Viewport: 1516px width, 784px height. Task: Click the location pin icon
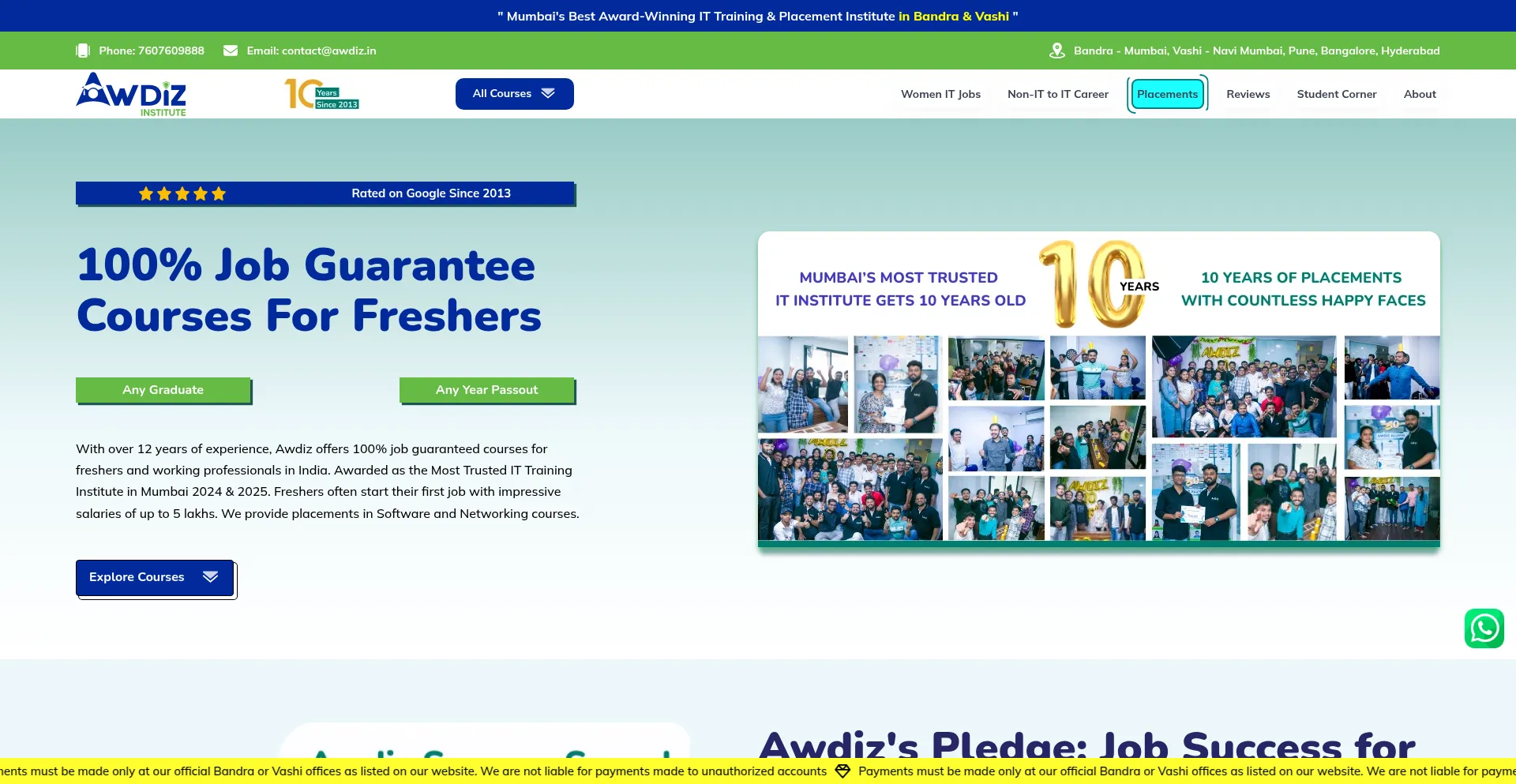[1057, 51]
